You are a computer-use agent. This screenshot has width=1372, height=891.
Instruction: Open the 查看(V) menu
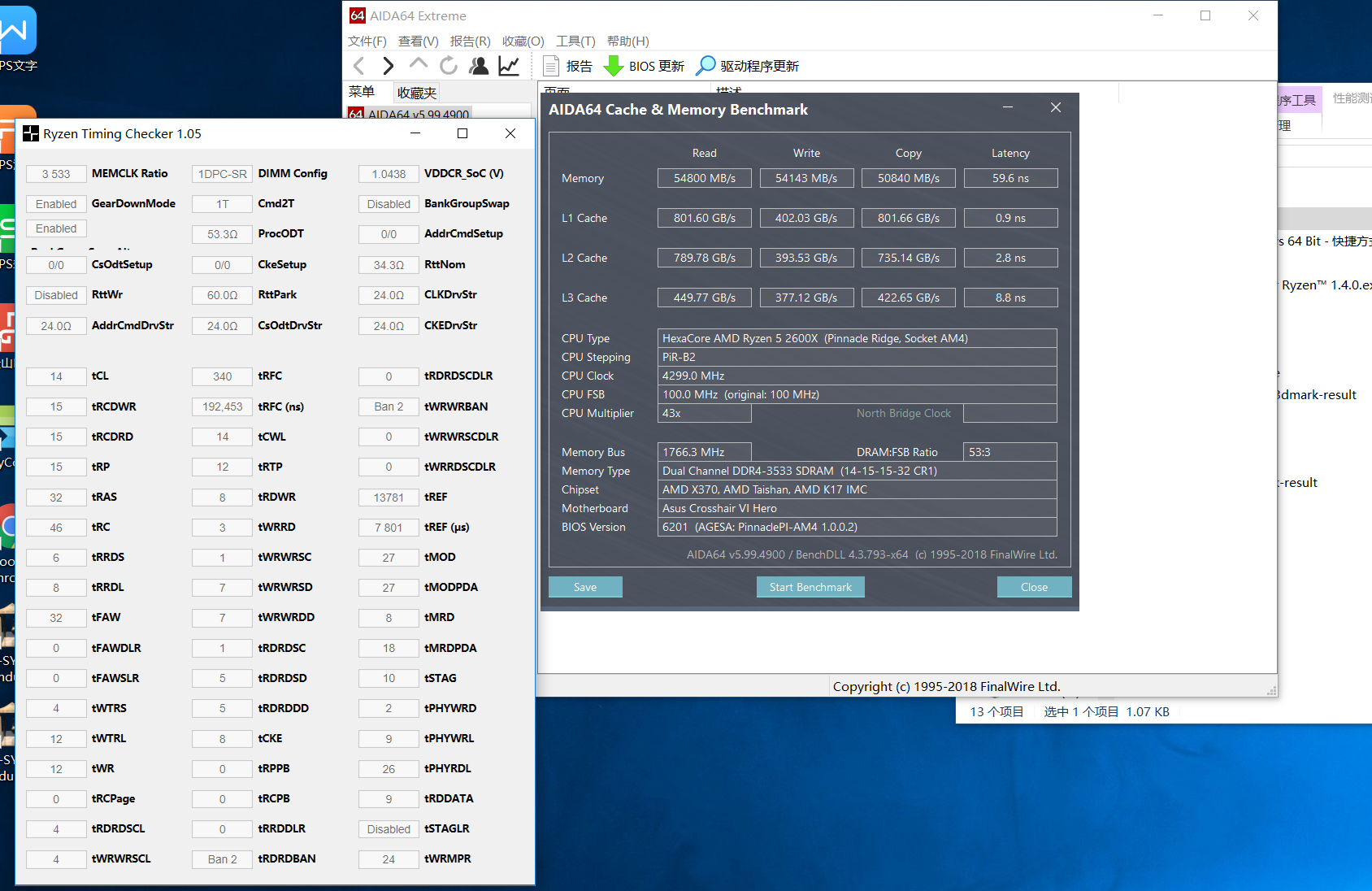419,41
